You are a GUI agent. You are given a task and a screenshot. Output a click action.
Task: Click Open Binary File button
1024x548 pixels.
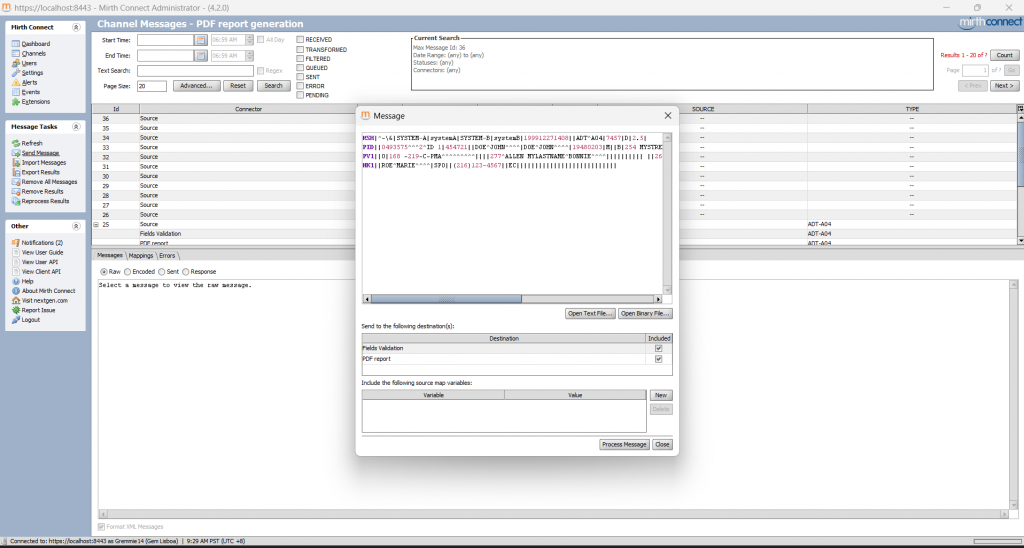pos(645,314)
